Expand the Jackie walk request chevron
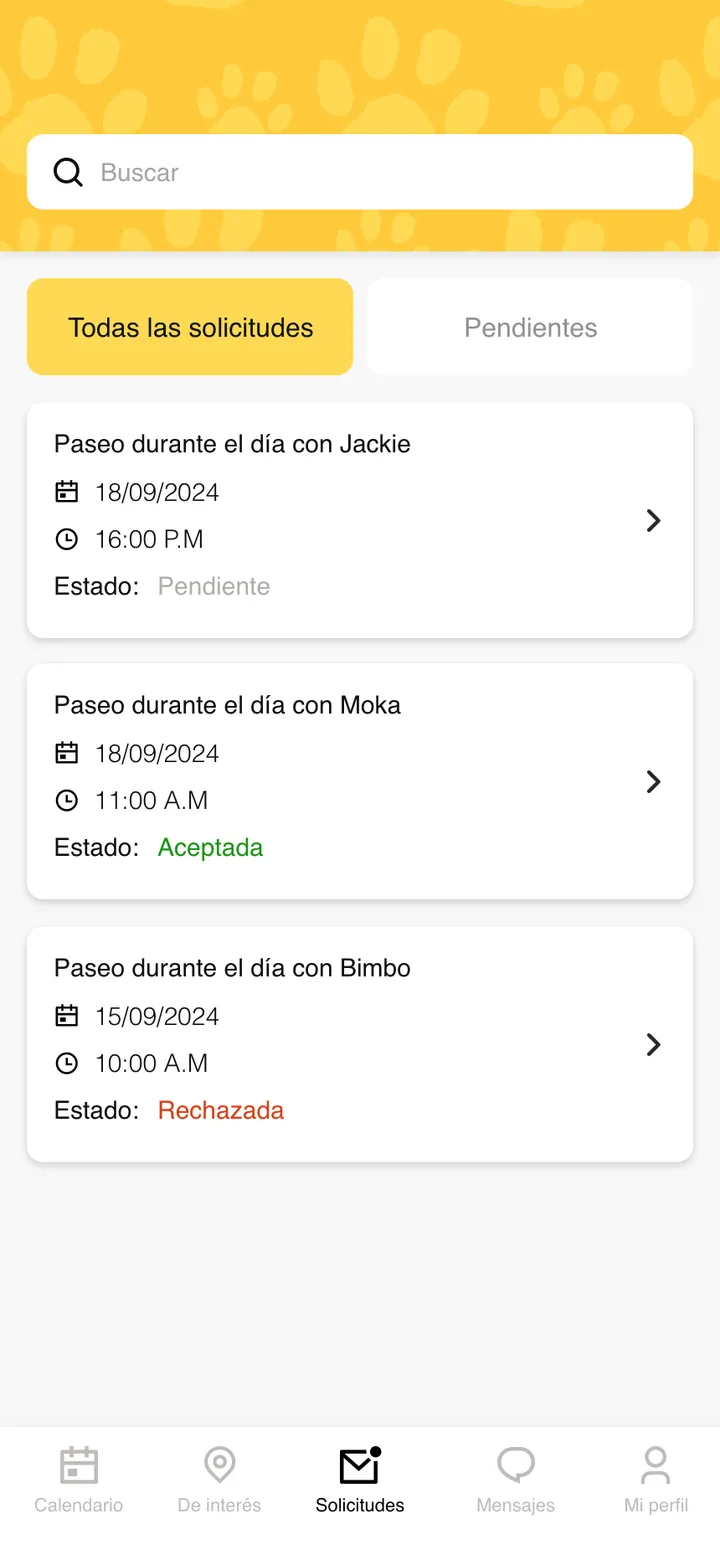 click(x=653, y=520)
